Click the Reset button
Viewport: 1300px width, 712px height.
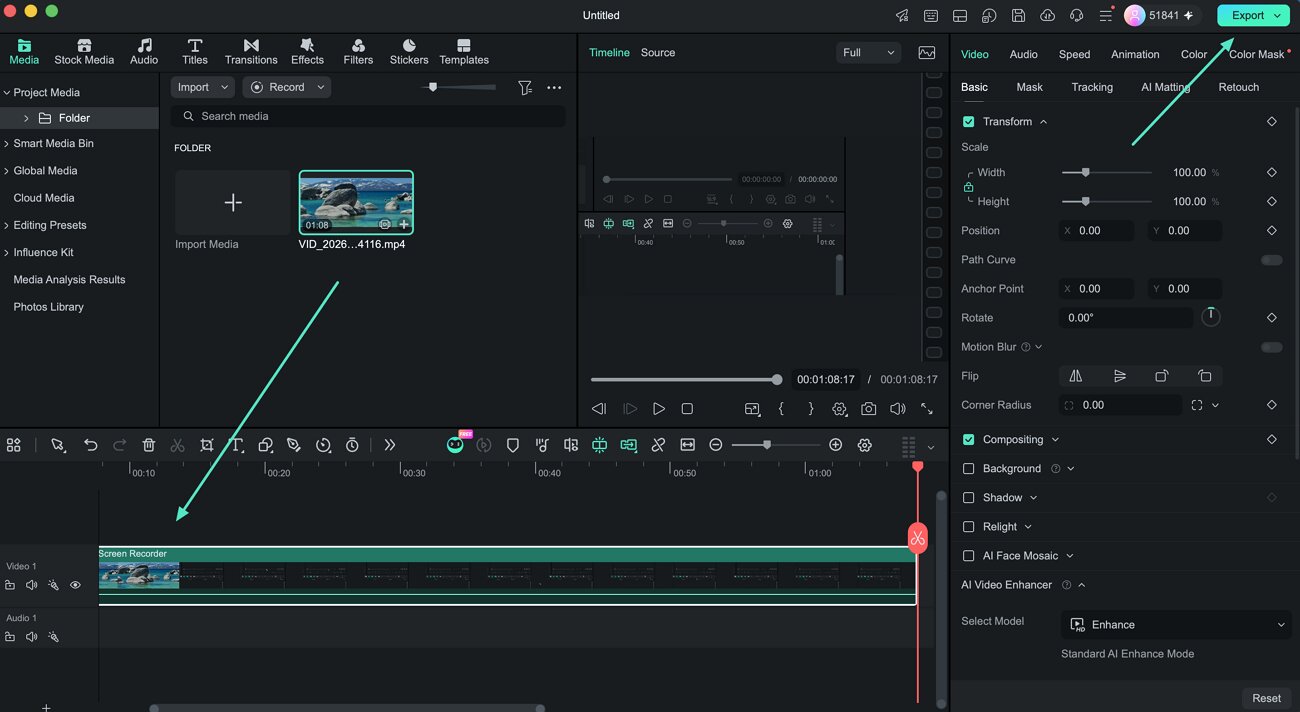1266,698
